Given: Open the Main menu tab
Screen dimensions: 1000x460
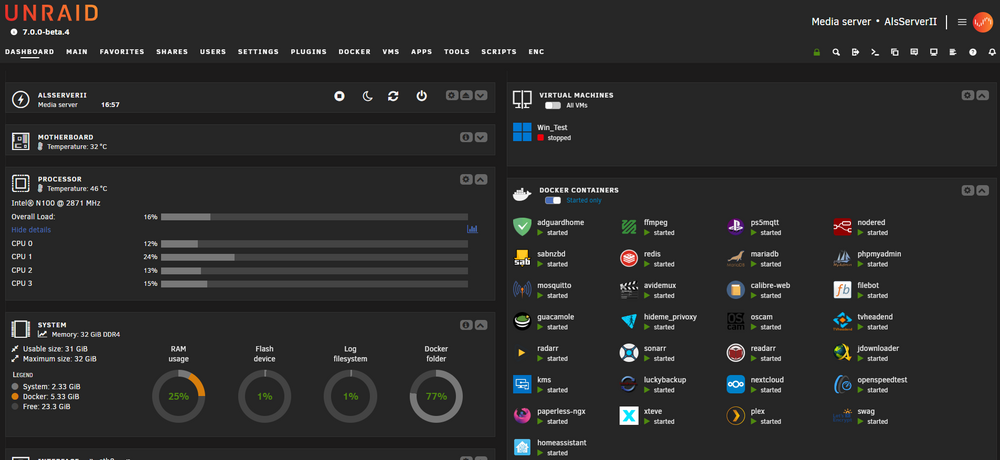Looking at the screenshot, I should [77, 52].
